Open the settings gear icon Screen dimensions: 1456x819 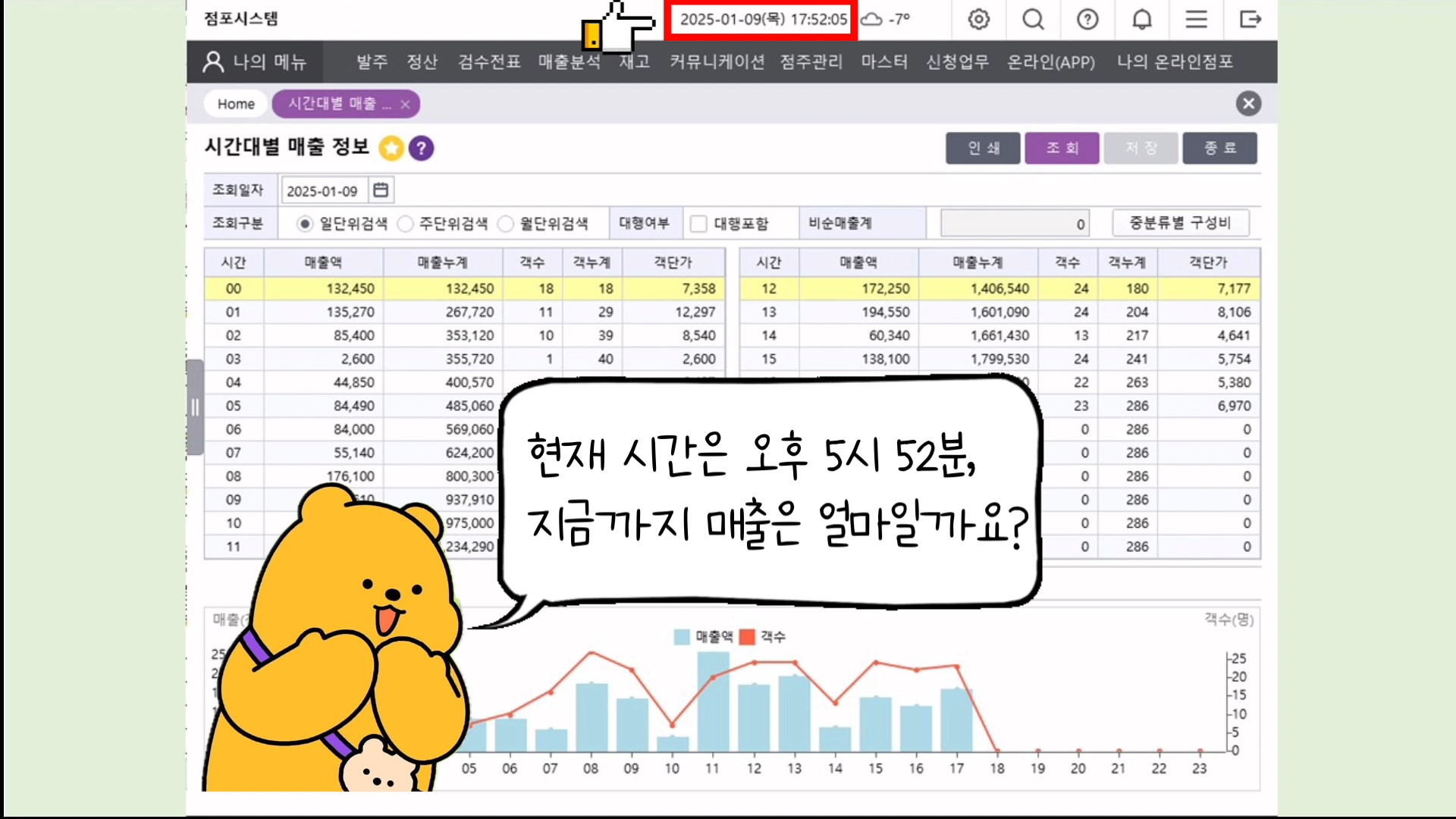coord(979,19)
